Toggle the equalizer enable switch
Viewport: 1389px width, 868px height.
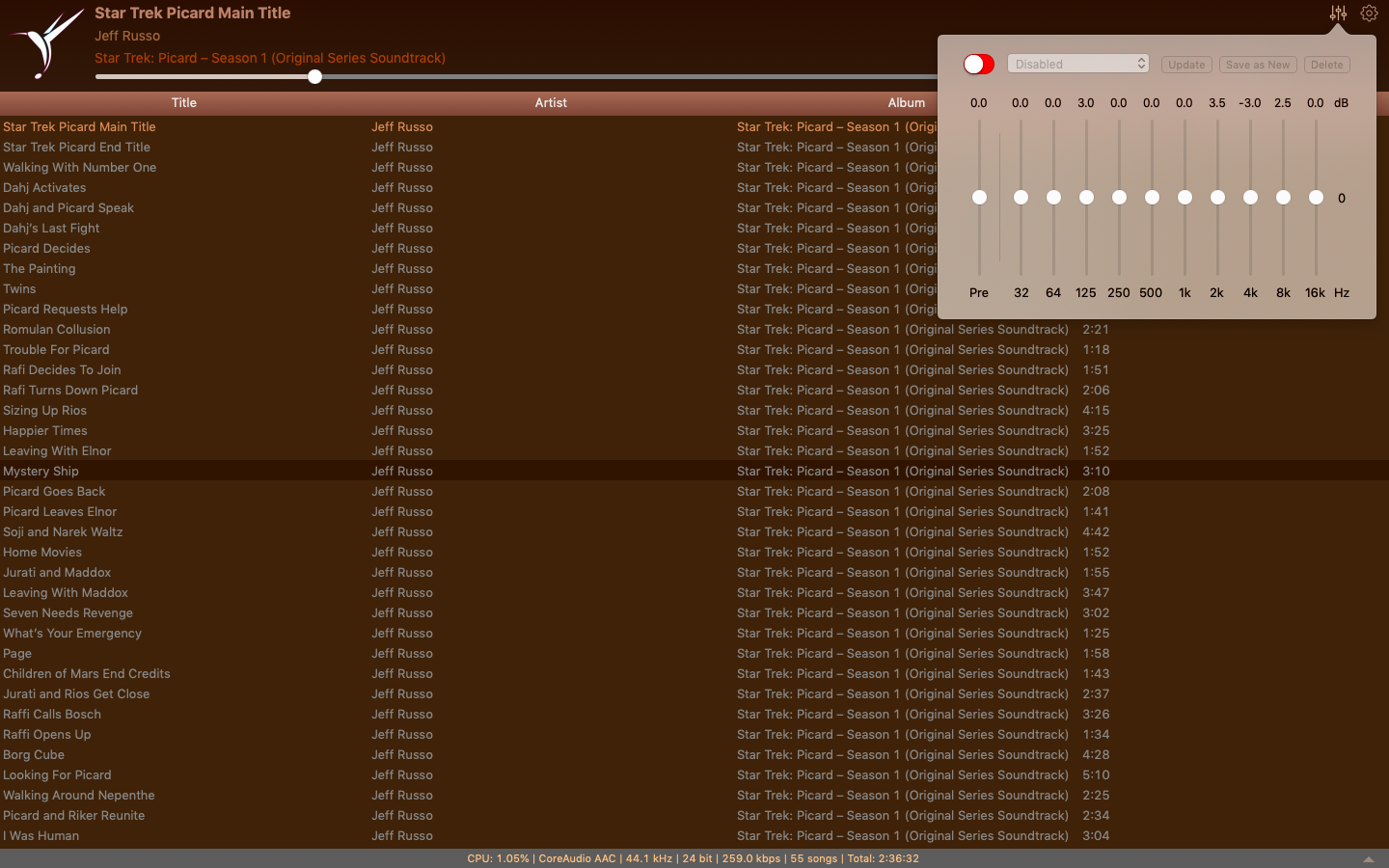[979, 64]
